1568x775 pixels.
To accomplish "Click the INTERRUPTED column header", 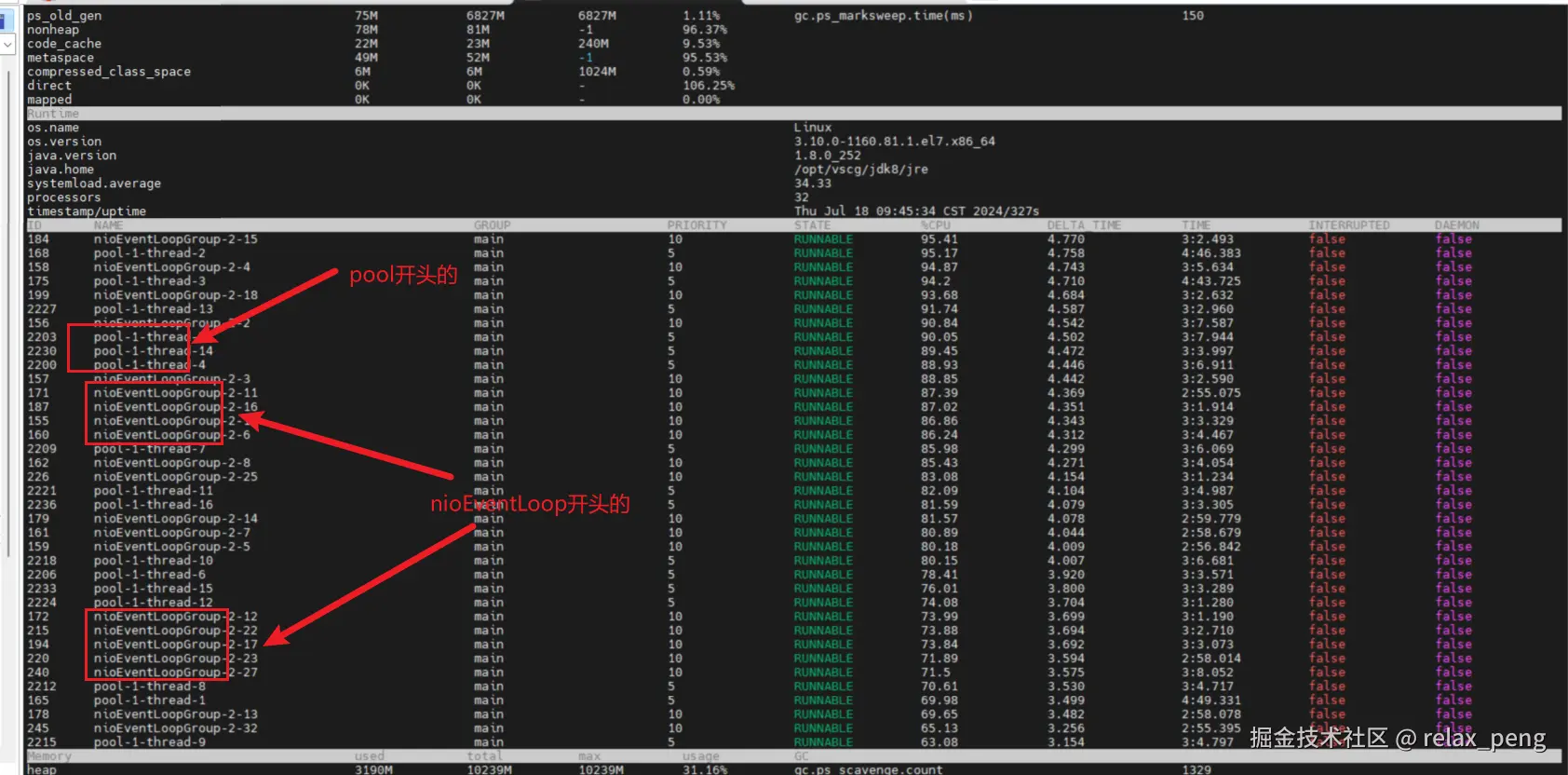I will tap(1348, 225).
